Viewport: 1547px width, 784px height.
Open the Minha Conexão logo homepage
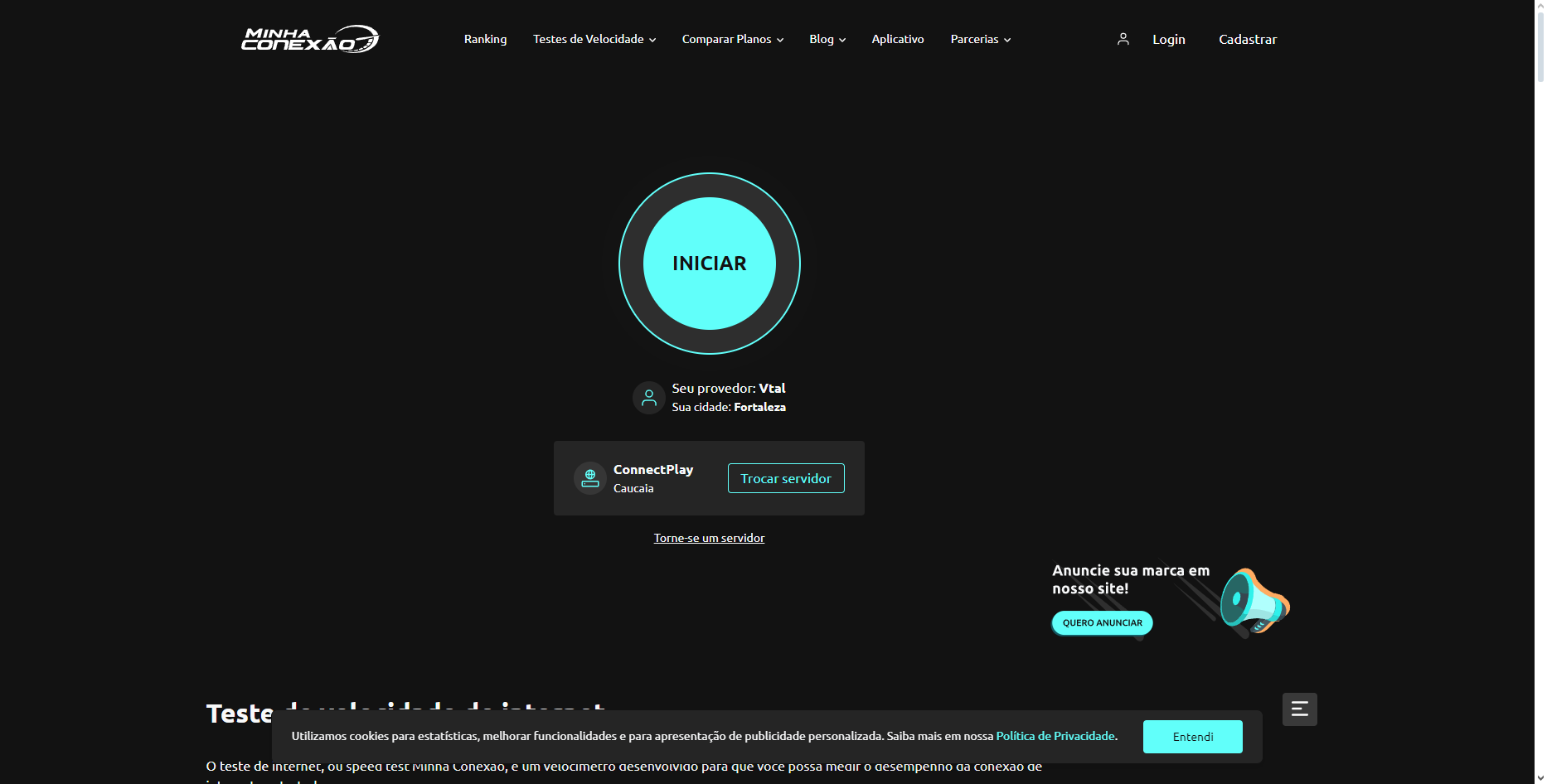tap(310, 39)
